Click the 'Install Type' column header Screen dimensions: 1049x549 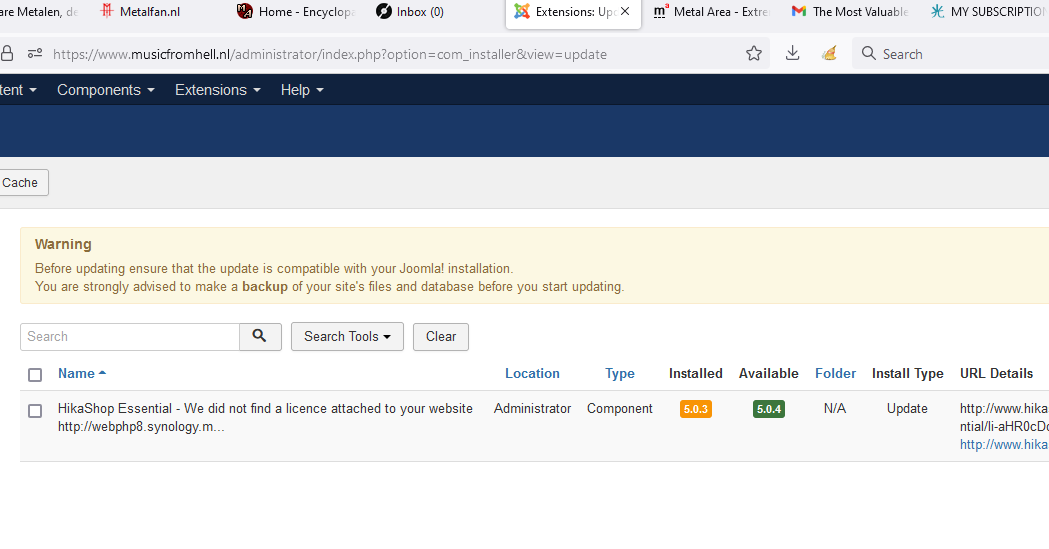coord(907,373)
